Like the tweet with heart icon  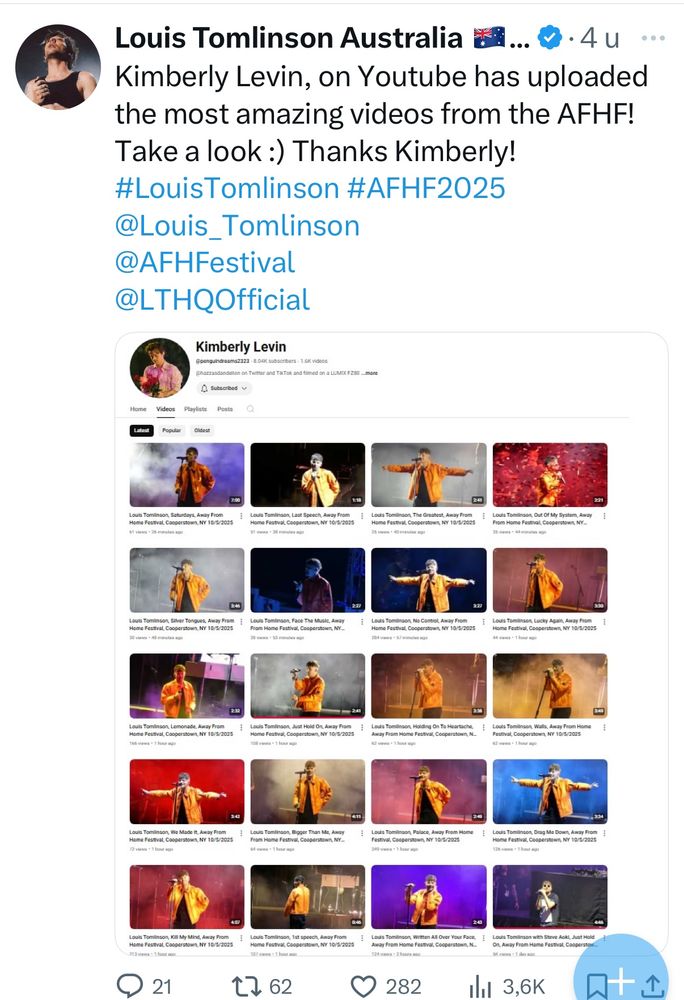click(x=363, y=986)
